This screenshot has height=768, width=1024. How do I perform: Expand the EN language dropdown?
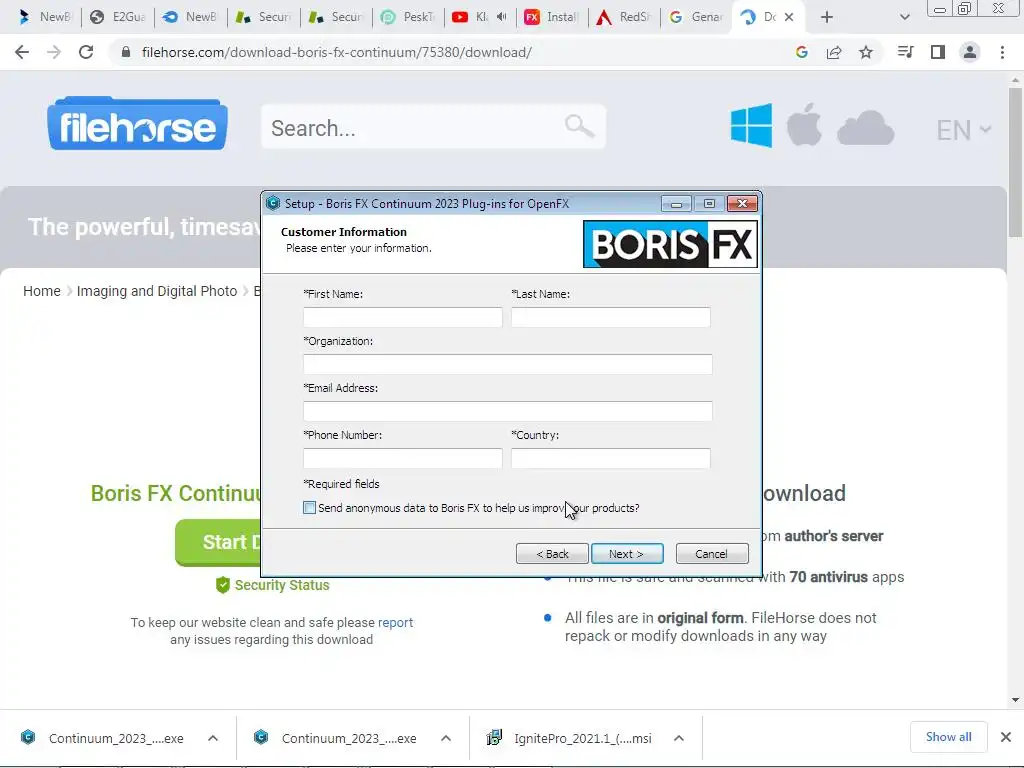[964, 130]
